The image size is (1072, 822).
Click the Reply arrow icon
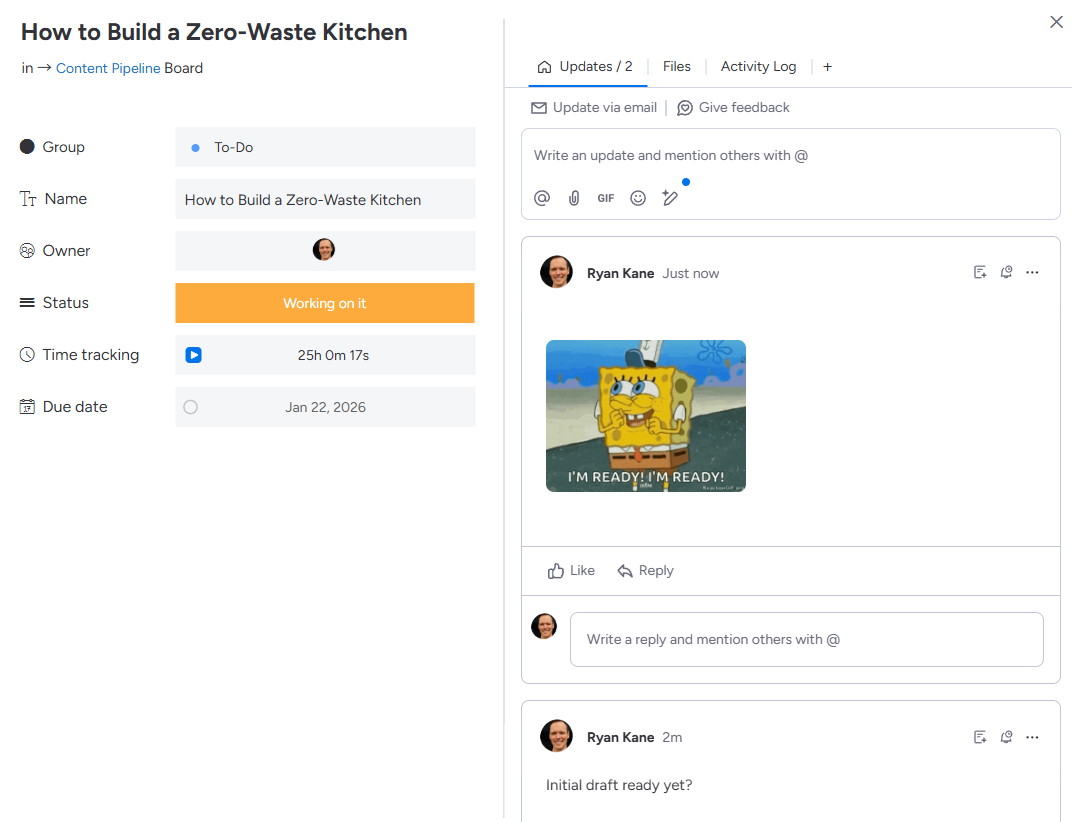pos(625,571)
